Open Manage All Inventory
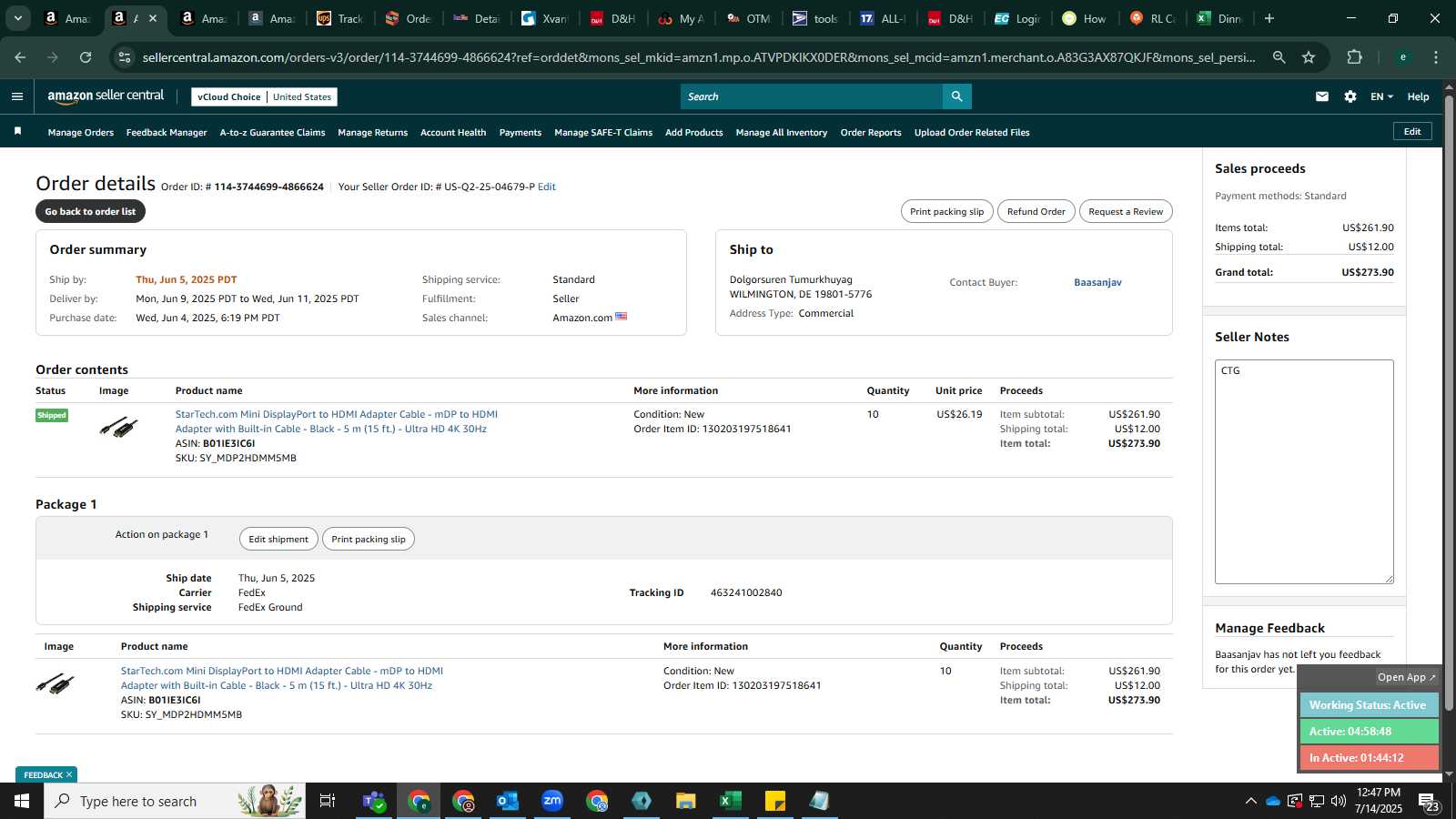Viewport: 1456px width, 819px height. point(782,133)
